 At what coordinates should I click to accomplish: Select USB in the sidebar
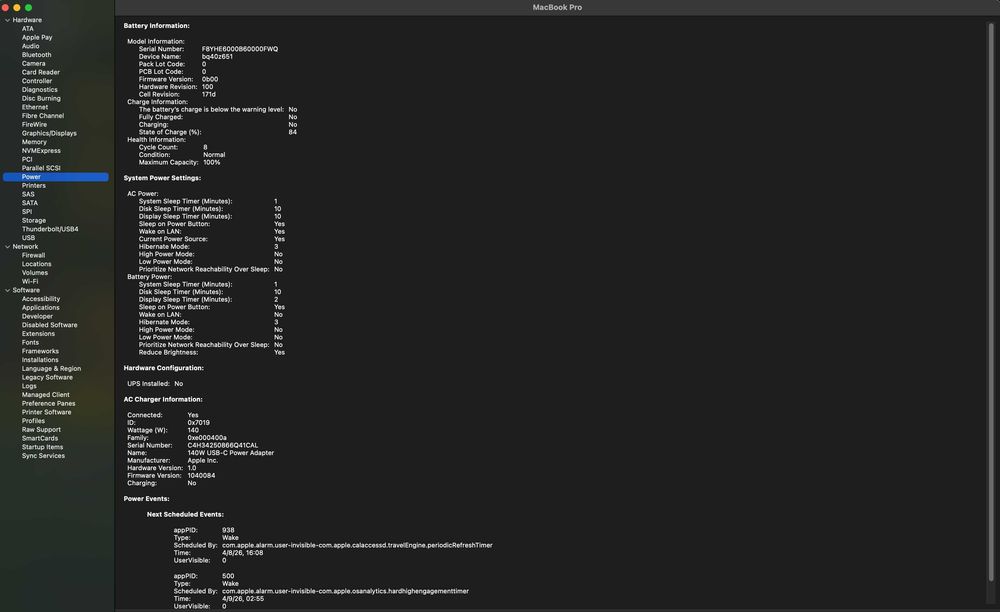click(28, 238)
